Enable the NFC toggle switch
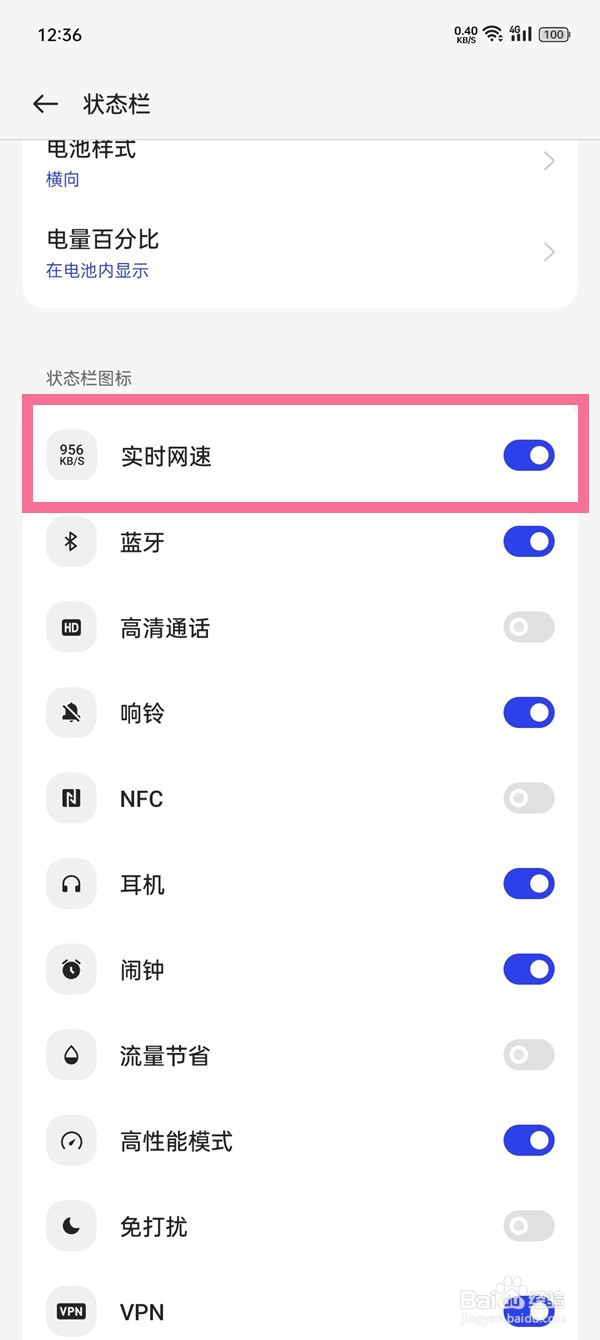The height and width of the screenshot is (1340, 600). click(x=528, y=798)
